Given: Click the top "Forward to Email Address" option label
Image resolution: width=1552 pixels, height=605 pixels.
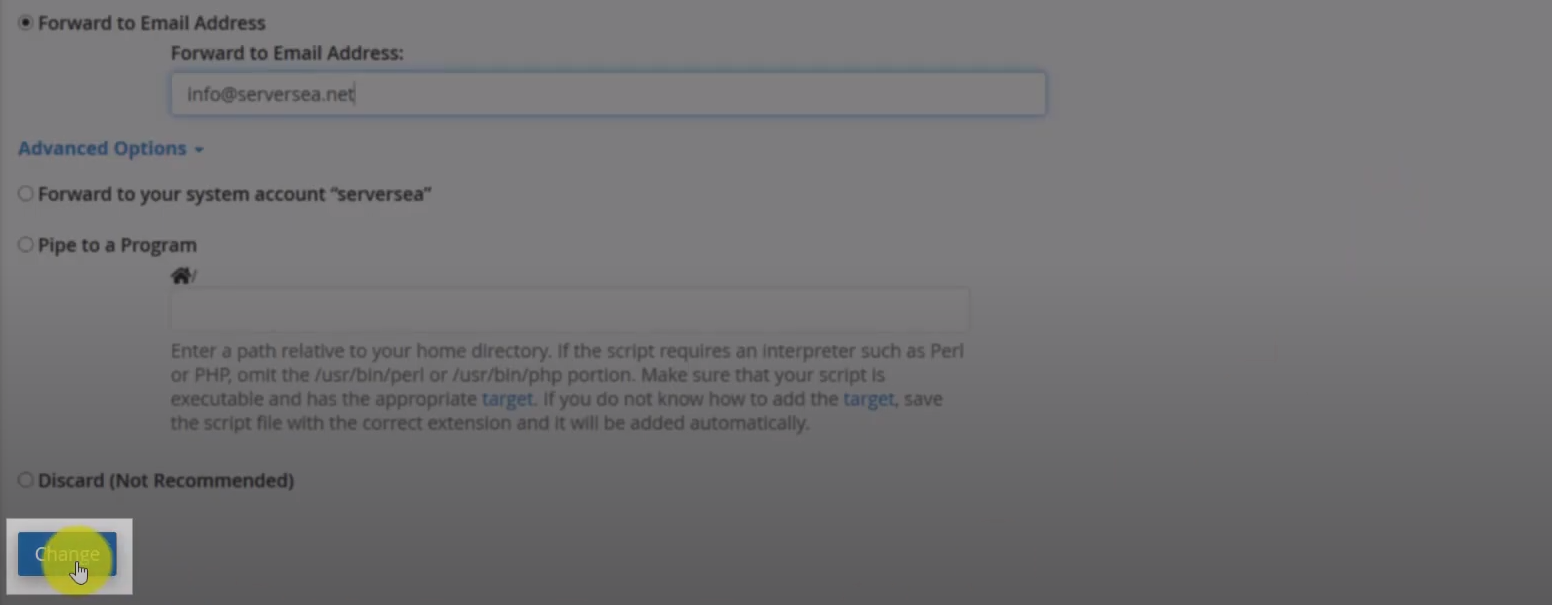Looking at the screenshot, I should (152, 23).
